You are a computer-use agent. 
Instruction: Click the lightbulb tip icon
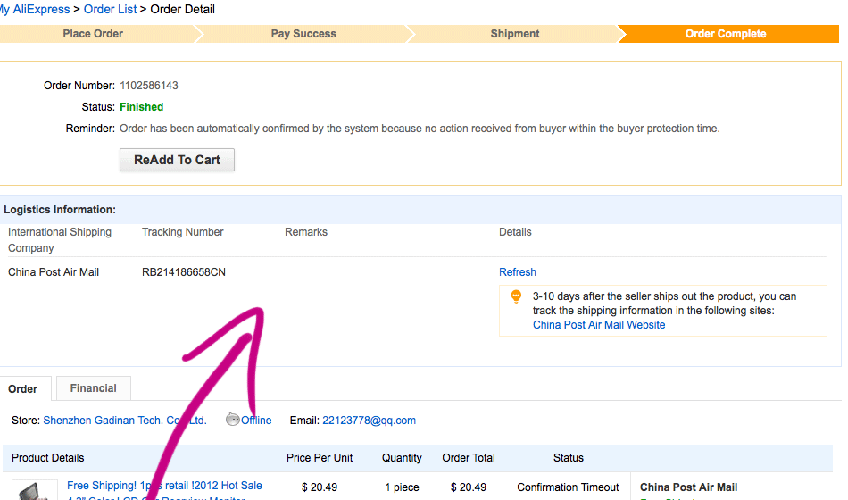(x=516, y=296)
